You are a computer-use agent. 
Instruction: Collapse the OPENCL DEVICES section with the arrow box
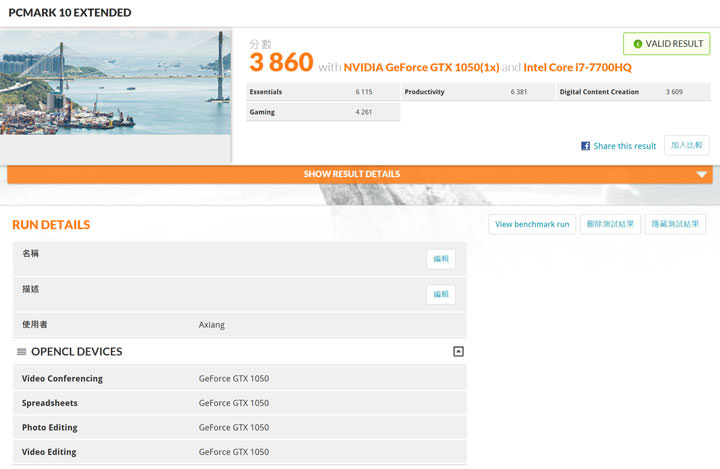click(x=458, y=352)
